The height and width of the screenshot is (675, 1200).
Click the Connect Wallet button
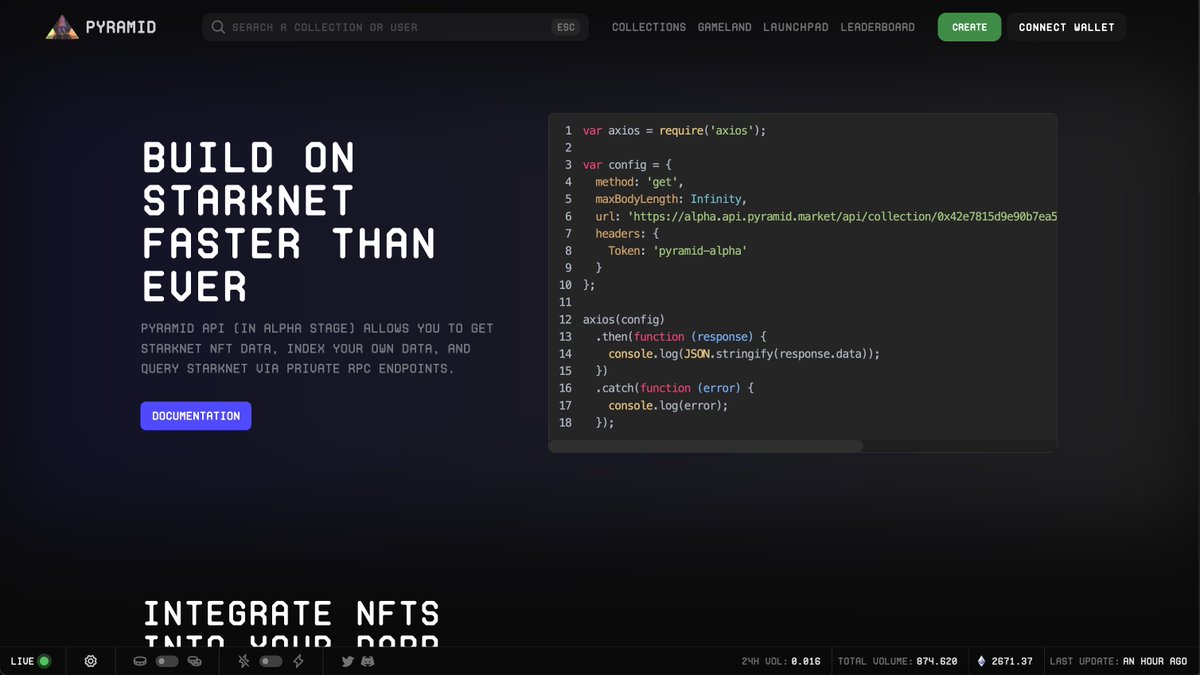click(x=1066, y=27)
